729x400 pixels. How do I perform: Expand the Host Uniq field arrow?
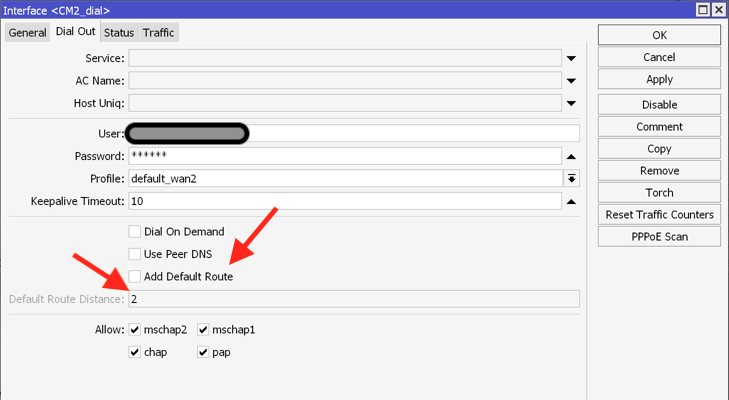[571, 103]
